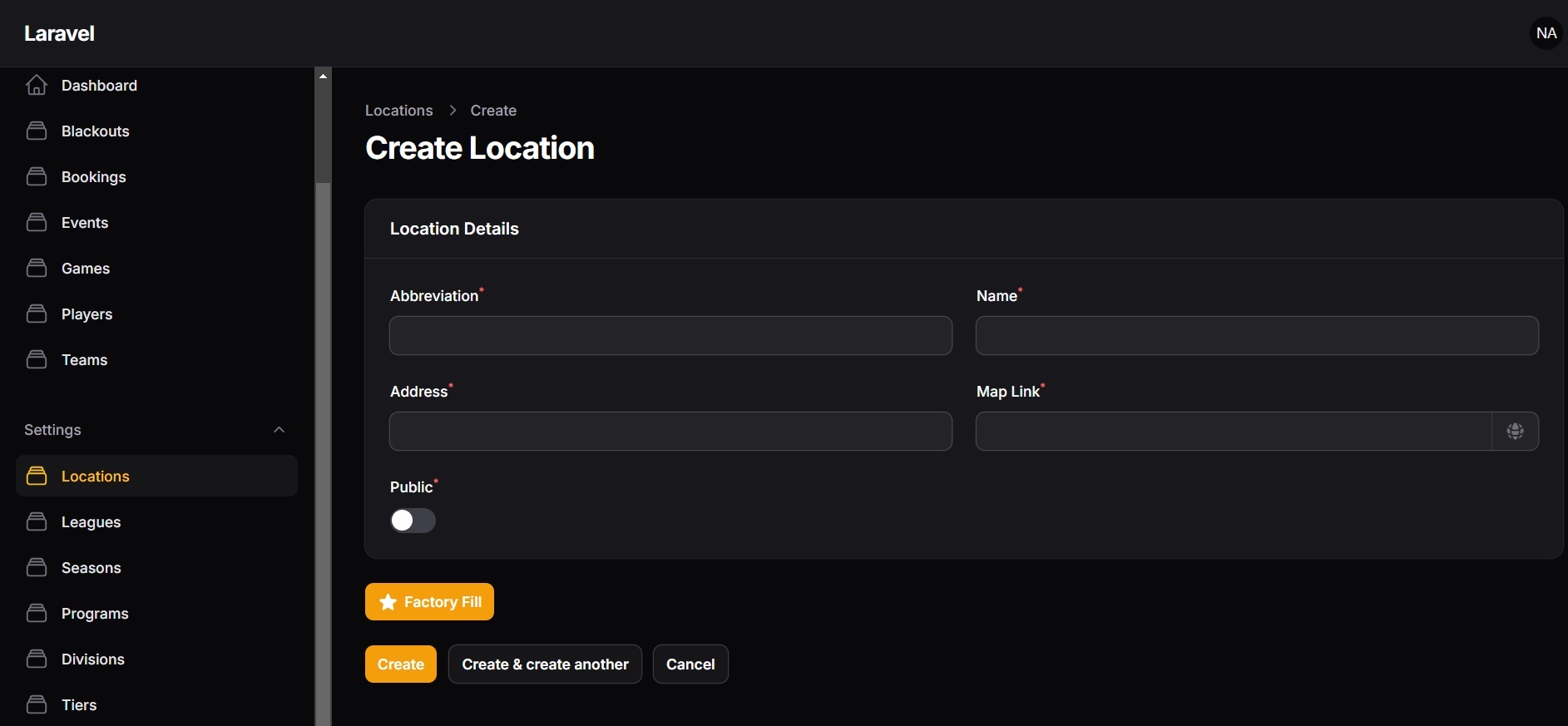
Task: Click Create & create another button
Action: pos(545,664)
